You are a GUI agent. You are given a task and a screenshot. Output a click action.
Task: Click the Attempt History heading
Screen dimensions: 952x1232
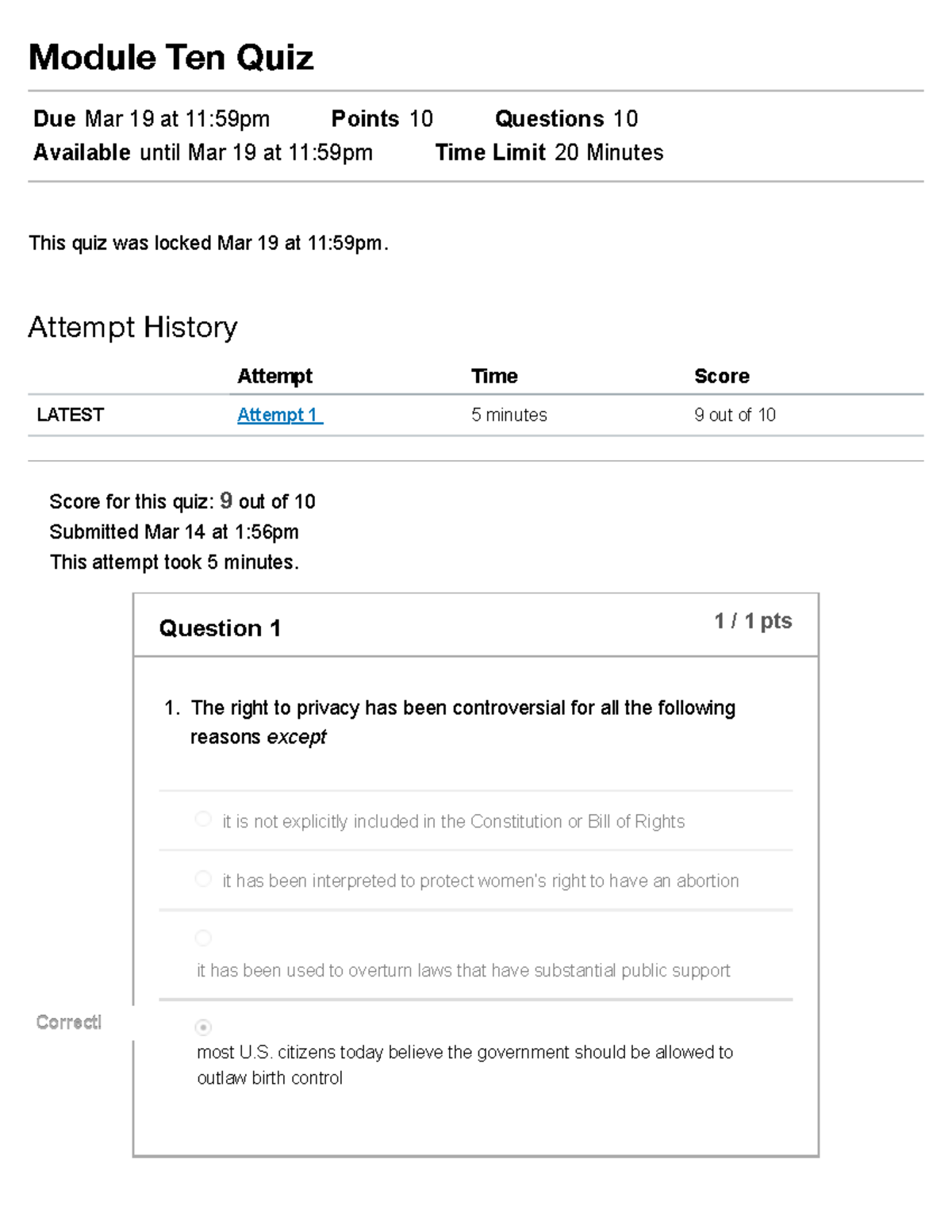point(132,326)
